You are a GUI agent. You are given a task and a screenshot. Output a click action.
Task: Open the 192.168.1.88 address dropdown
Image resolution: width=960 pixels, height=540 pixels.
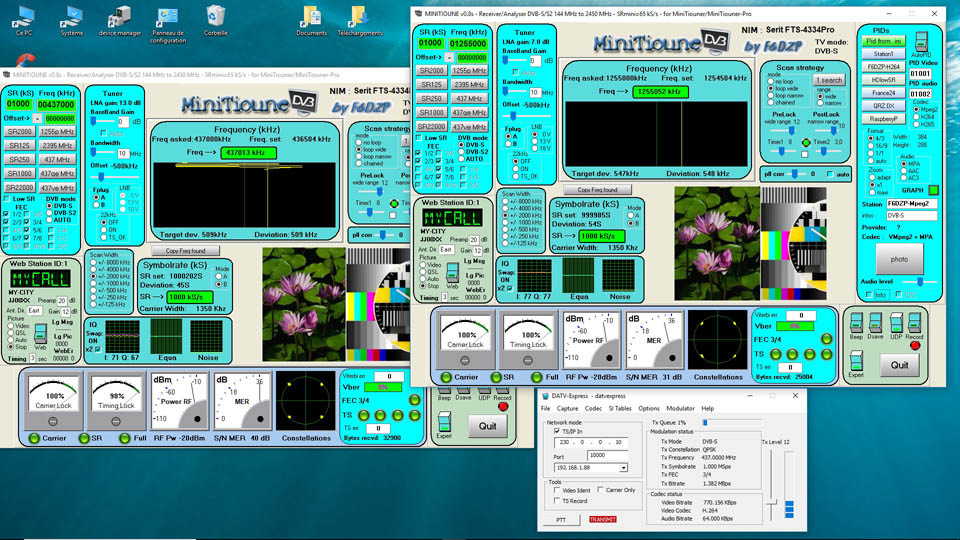pos(624,467)
